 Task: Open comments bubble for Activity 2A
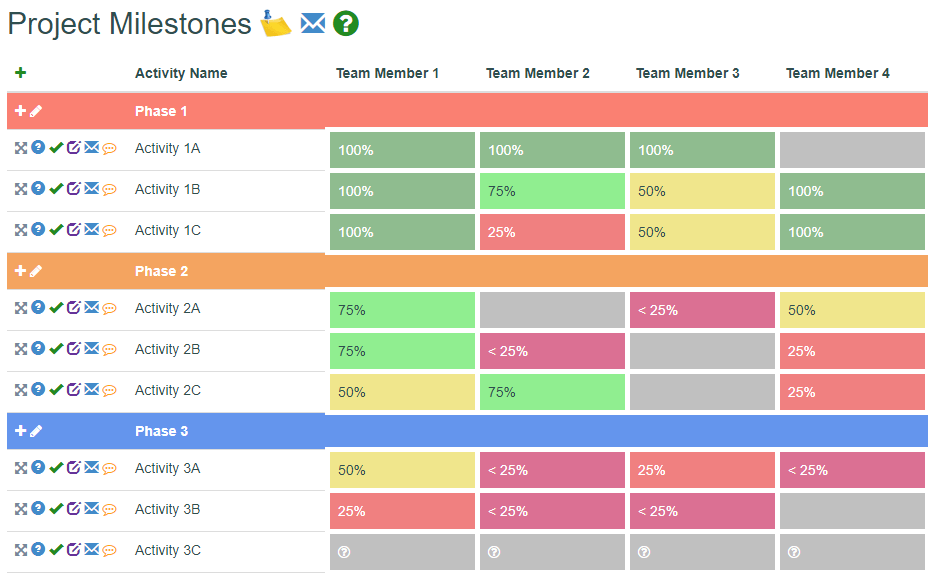[109, 309]
